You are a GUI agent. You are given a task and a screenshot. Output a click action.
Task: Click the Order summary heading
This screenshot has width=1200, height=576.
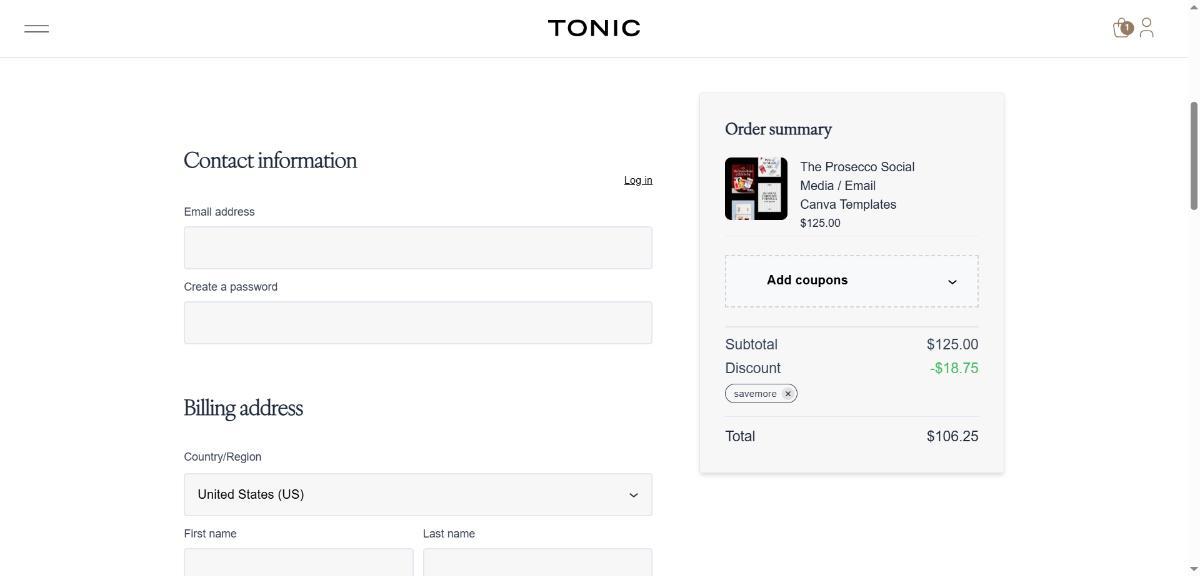(x=778, y=129)
